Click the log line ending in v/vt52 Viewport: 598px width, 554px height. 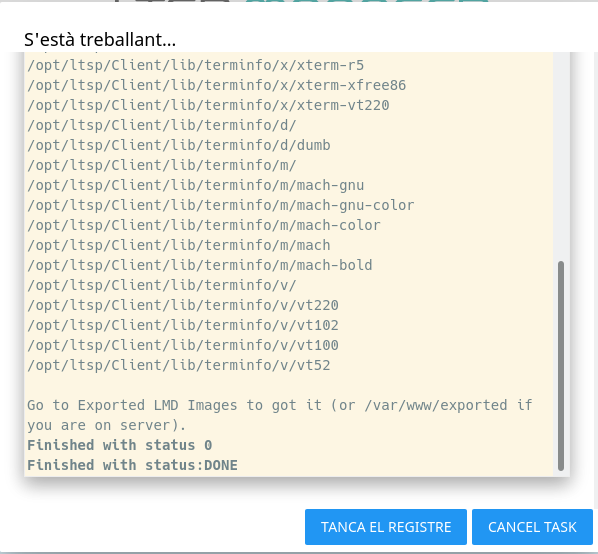[178, 365]
